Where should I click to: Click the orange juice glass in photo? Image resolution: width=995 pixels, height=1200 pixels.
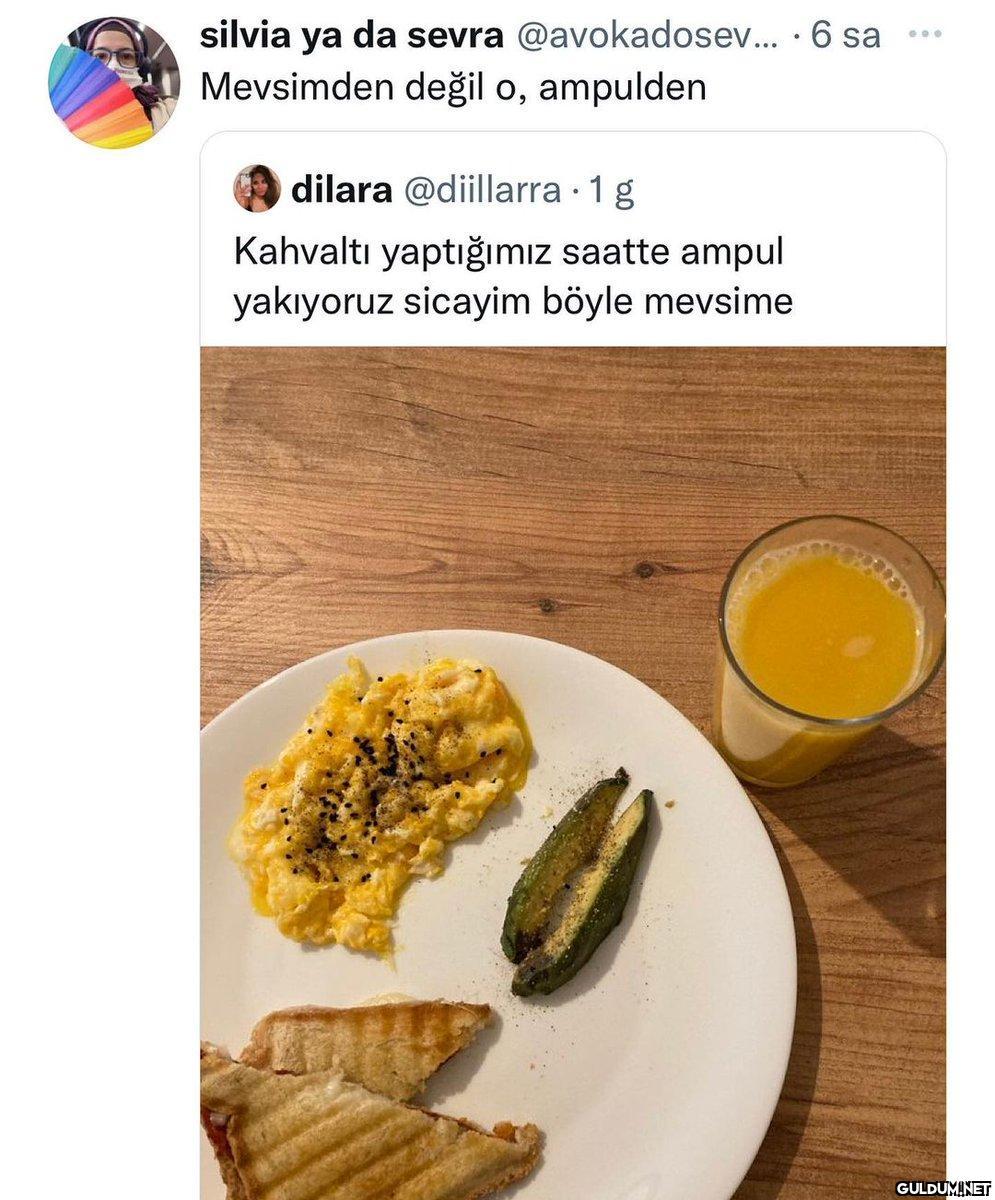pos(829,649)
